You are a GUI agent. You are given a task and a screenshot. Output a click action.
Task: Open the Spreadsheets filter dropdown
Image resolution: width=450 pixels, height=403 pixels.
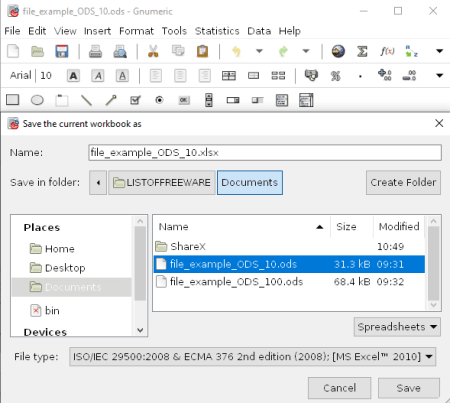tap(397, 327)
